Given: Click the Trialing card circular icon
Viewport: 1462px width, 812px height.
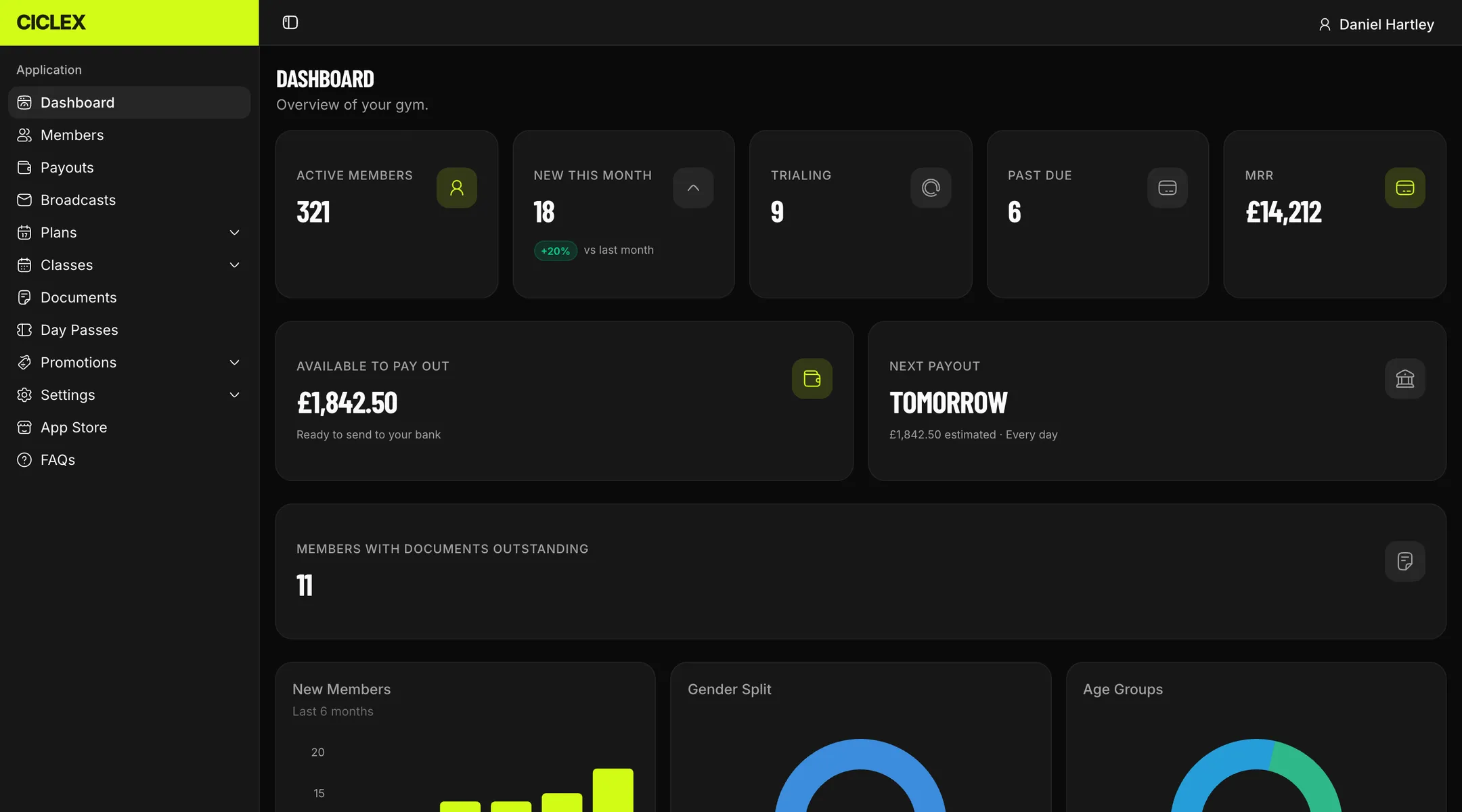Looking at the screenshot, I should point(931,187).
